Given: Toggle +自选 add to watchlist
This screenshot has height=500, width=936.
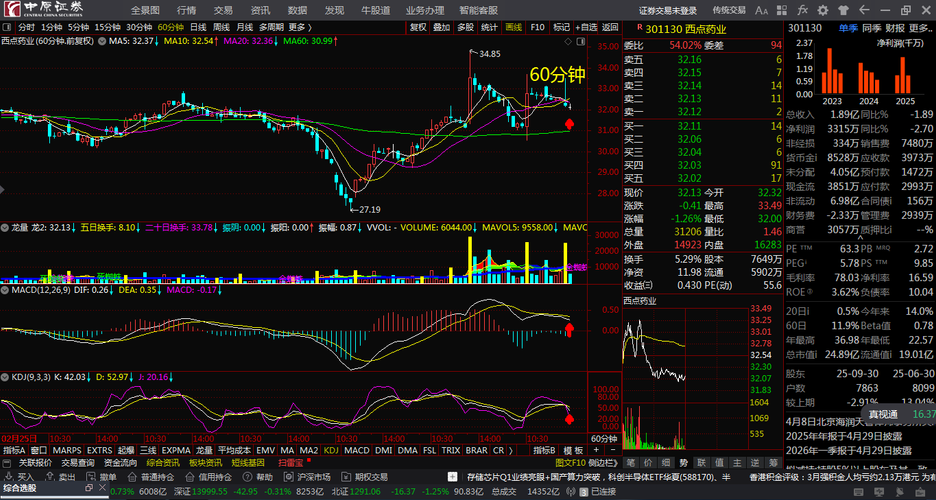Looking at the screenshot, I should point(587,27).
